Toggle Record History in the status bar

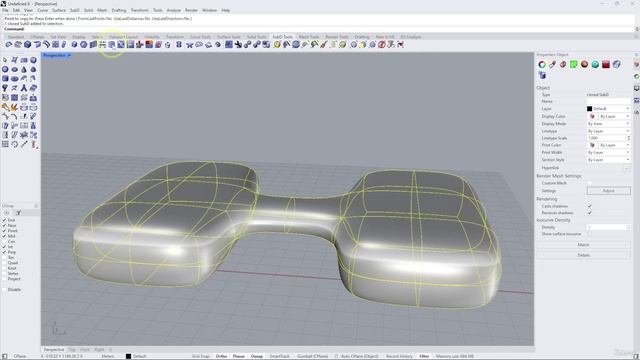399,356
